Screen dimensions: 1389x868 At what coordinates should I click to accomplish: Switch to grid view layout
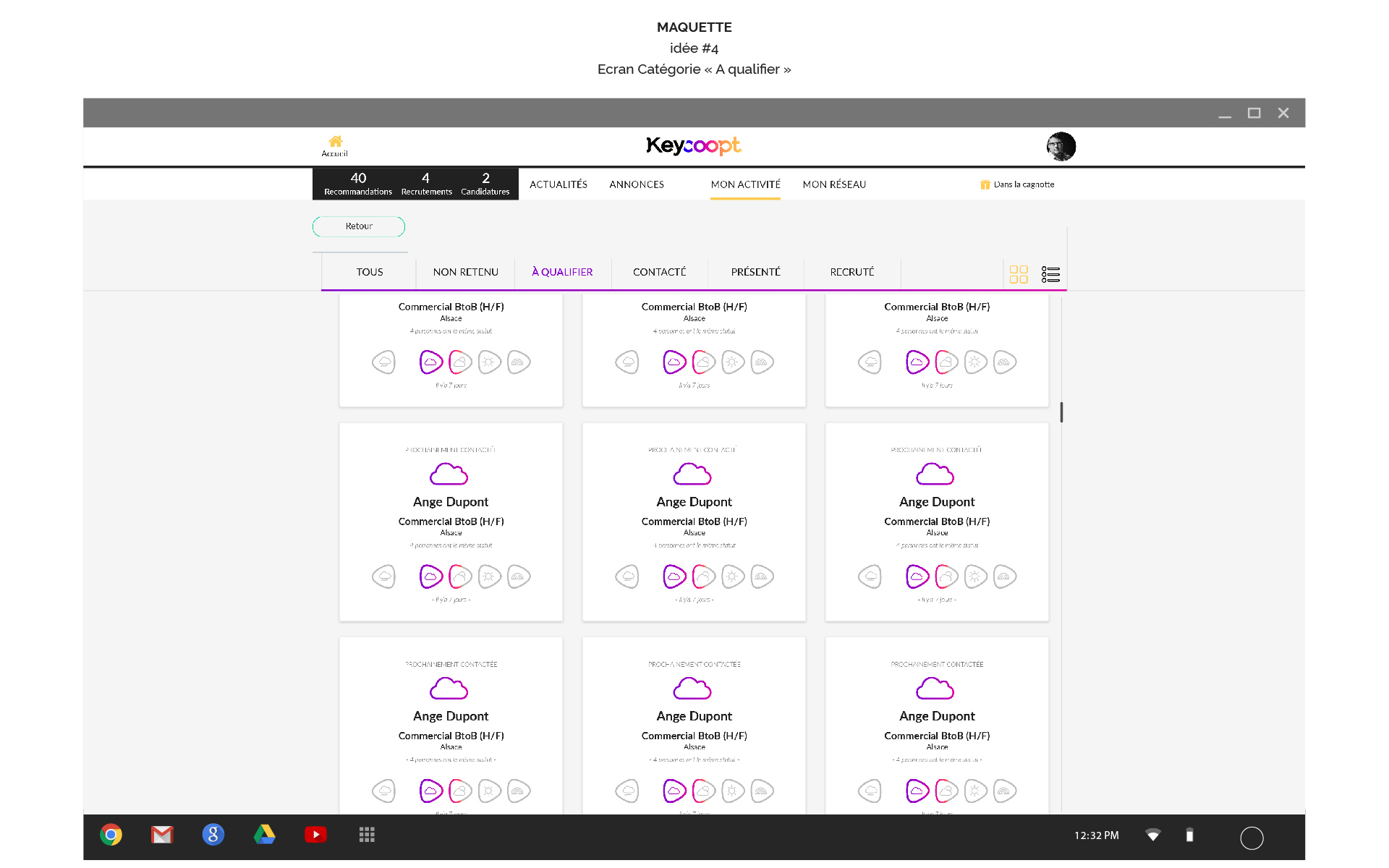(1019, 274)
